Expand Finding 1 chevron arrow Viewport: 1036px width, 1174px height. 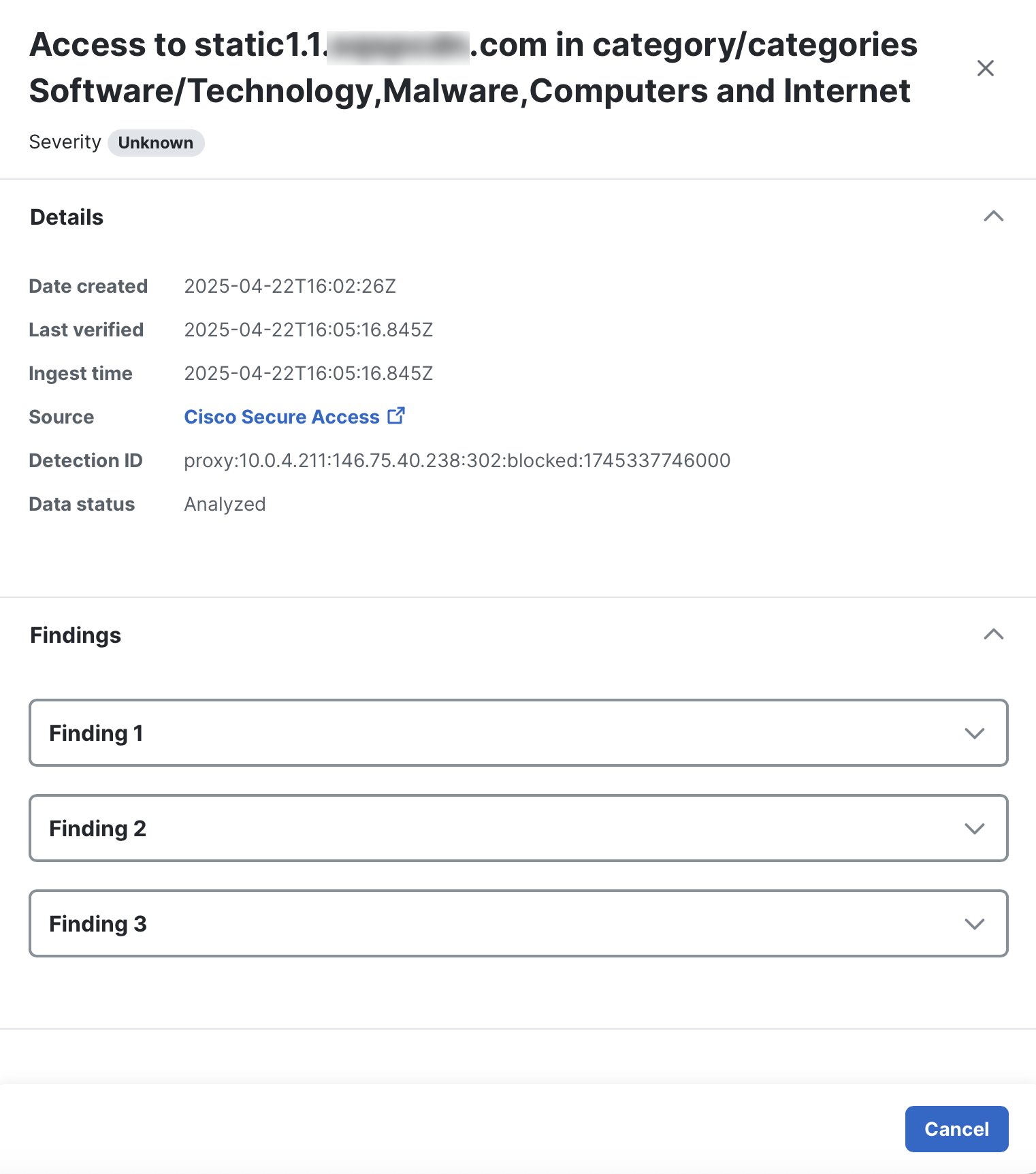[975, 733]
